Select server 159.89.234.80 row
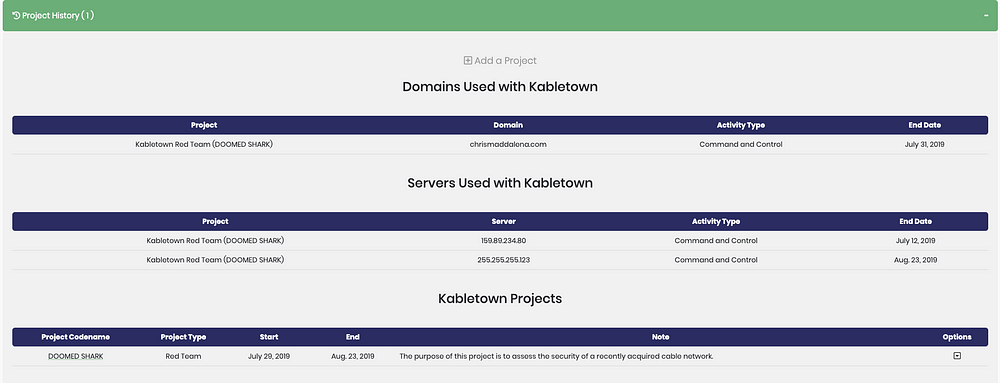The height and width of the screenshot is (383, 1000). coord(500,241)
